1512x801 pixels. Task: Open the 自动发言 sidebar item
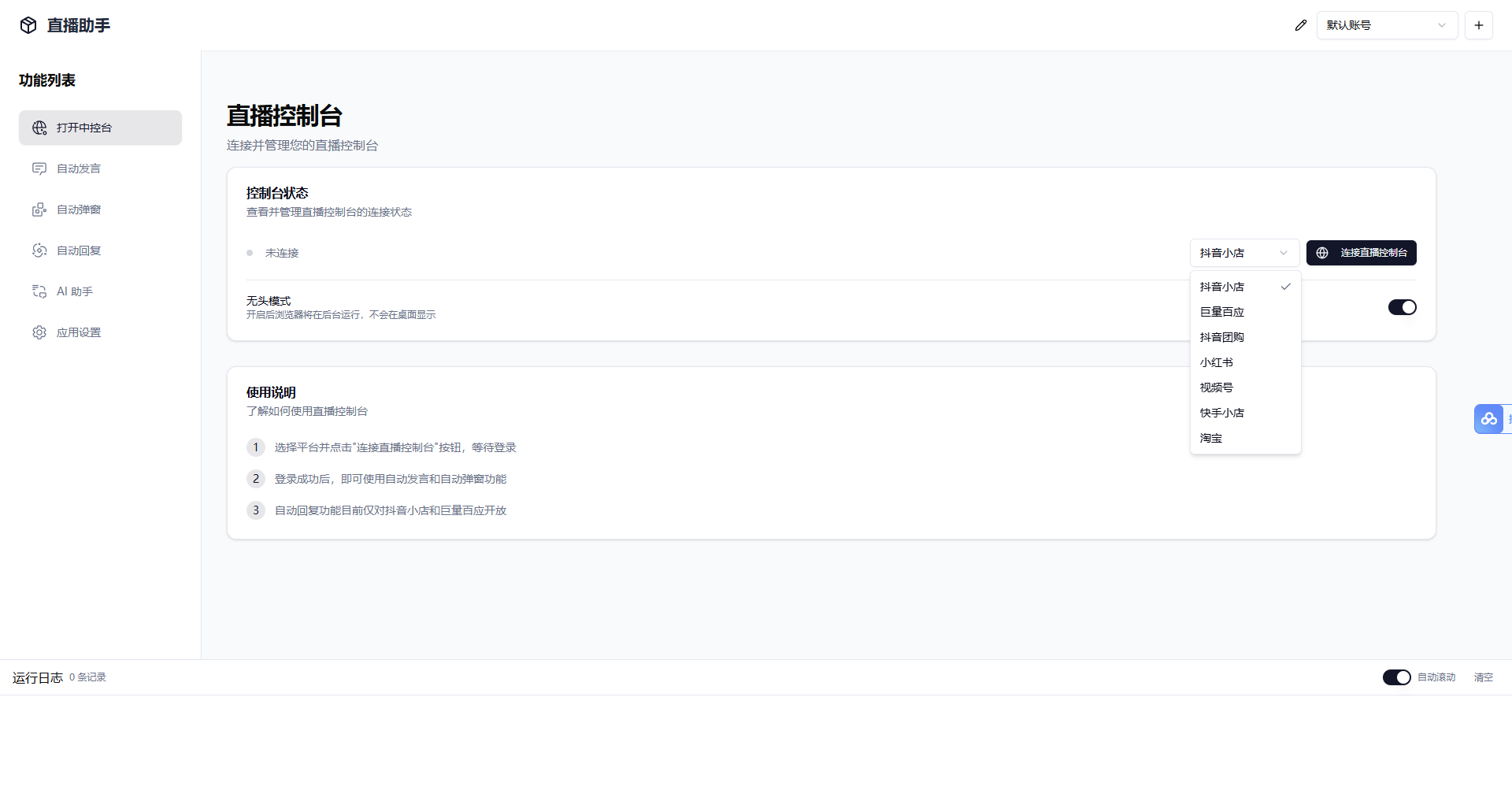[x=79, y=169]
